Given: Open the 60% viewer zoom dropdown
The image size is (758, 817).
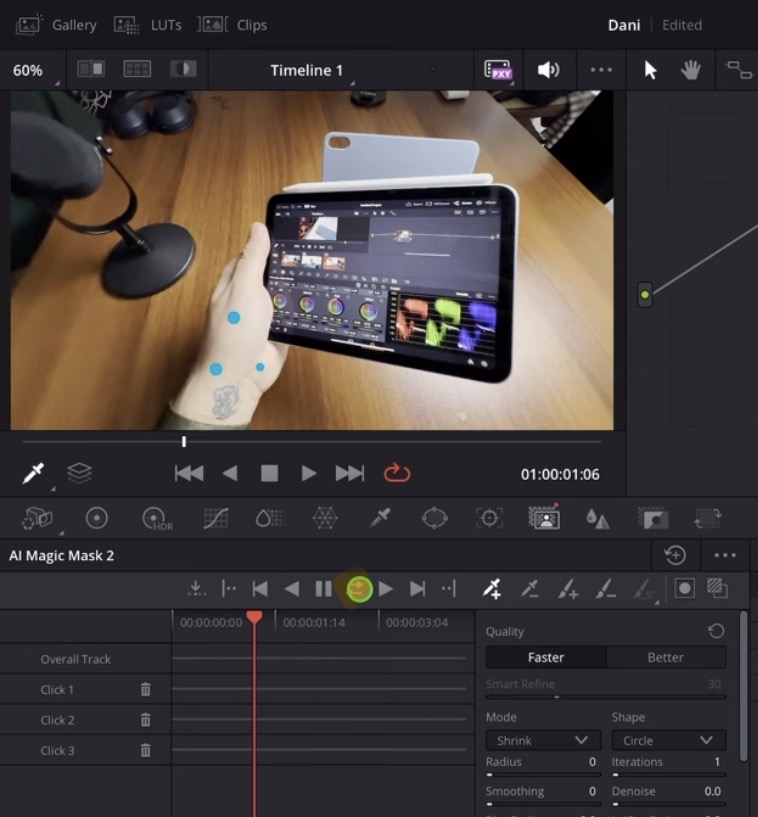Looking at the screenshot, I should (x=30, y=70).
